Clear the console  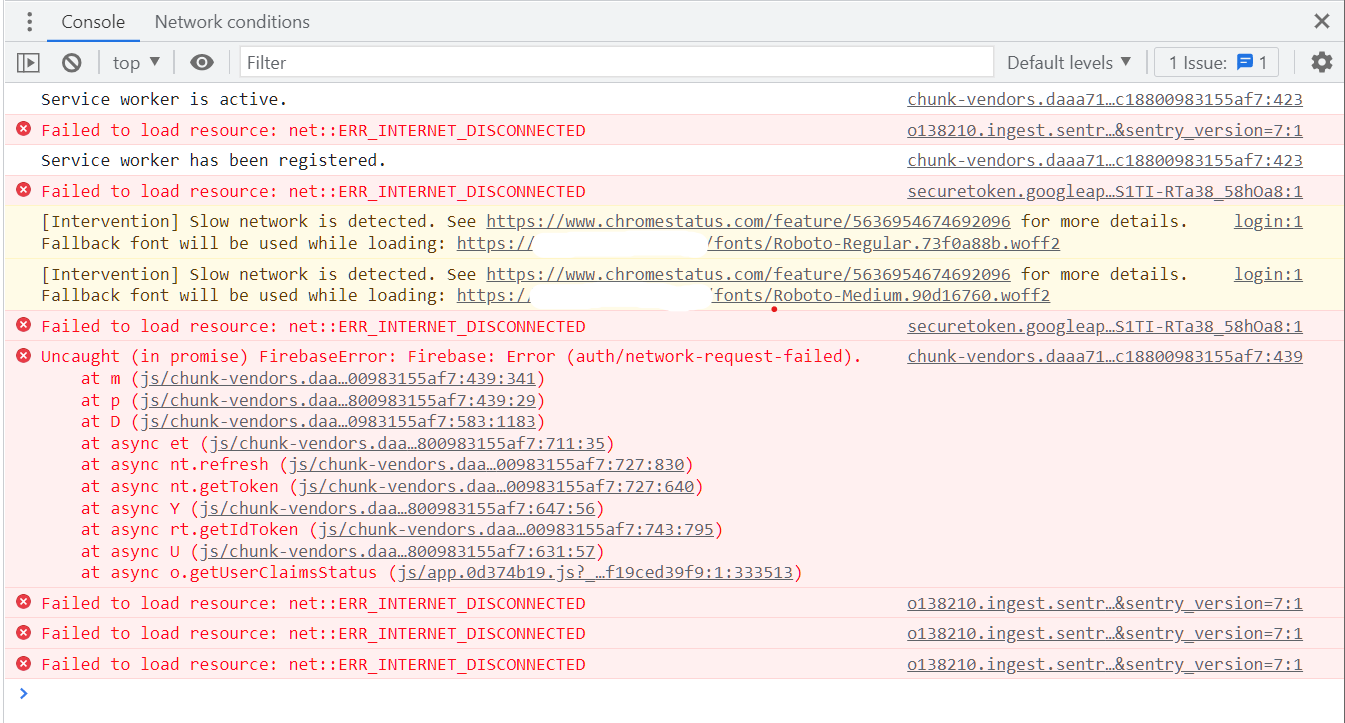click(71, 62)
